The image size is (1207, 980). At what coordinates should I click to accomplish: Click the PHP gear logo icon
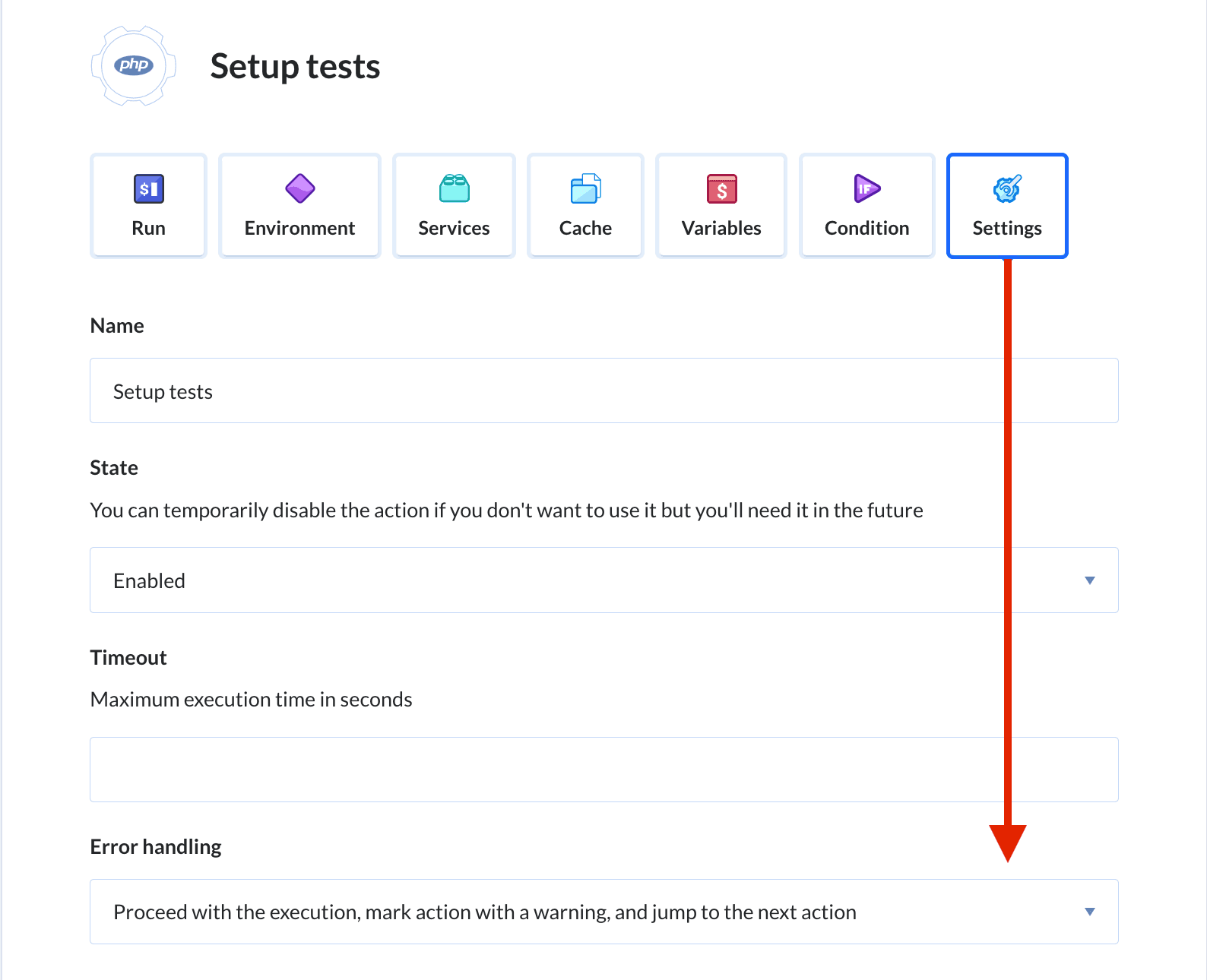pyautogui.click(x=134, y=65)
